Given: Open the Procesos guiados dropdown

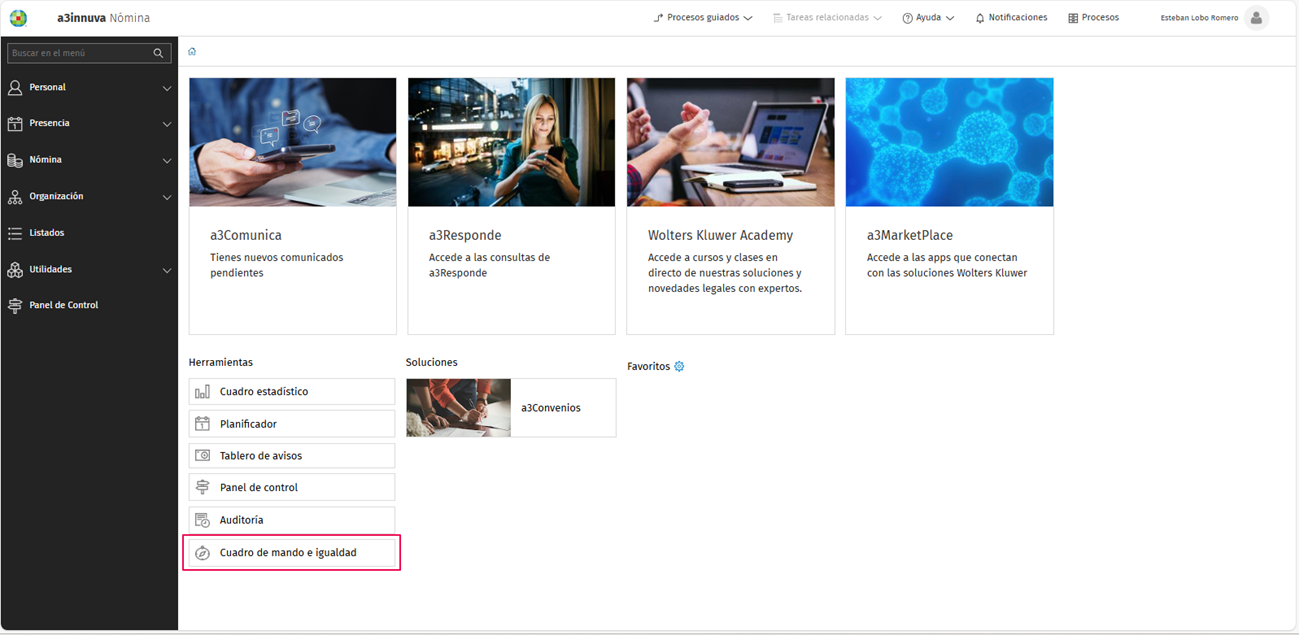Looking at the screenshot, I should [x=702, y=18].
